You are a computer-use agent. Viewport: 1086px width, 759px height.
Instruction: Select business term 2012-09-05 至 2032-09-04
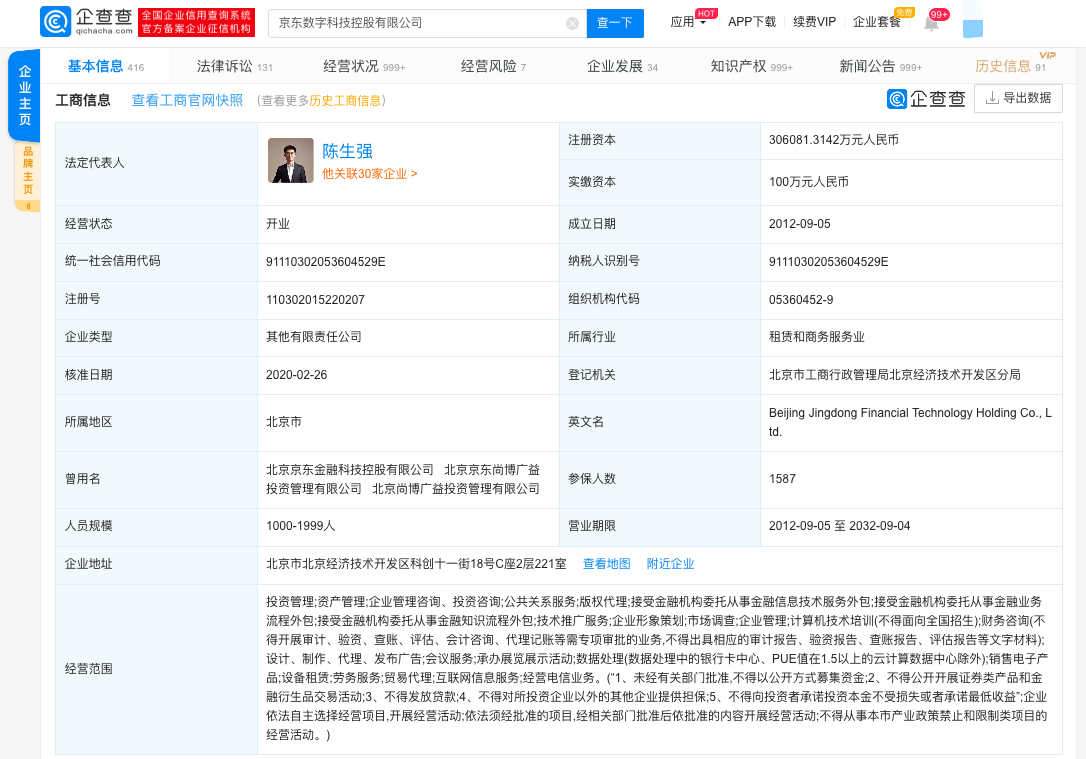pyautogui.click(x=839, y=526)
